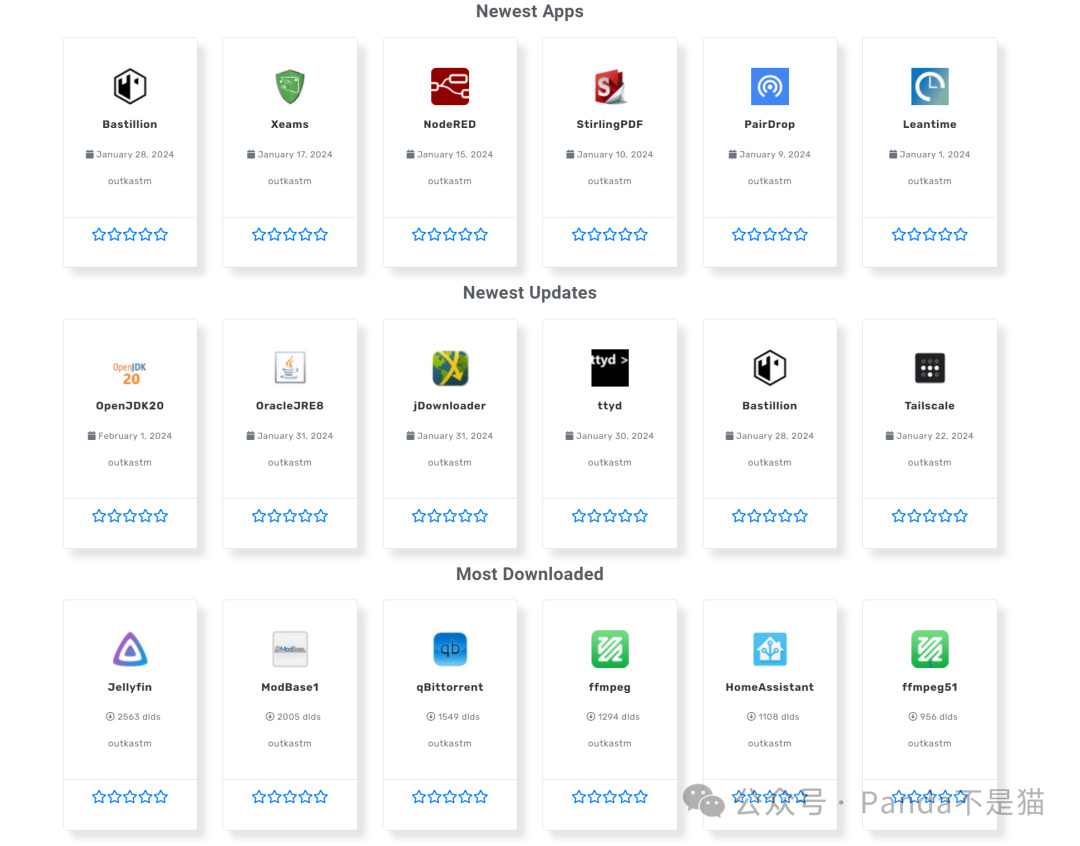This screenshot has height=846, width=1080.
Task: Rate Tailscale using its stars
Action: (x=929, y=515)
